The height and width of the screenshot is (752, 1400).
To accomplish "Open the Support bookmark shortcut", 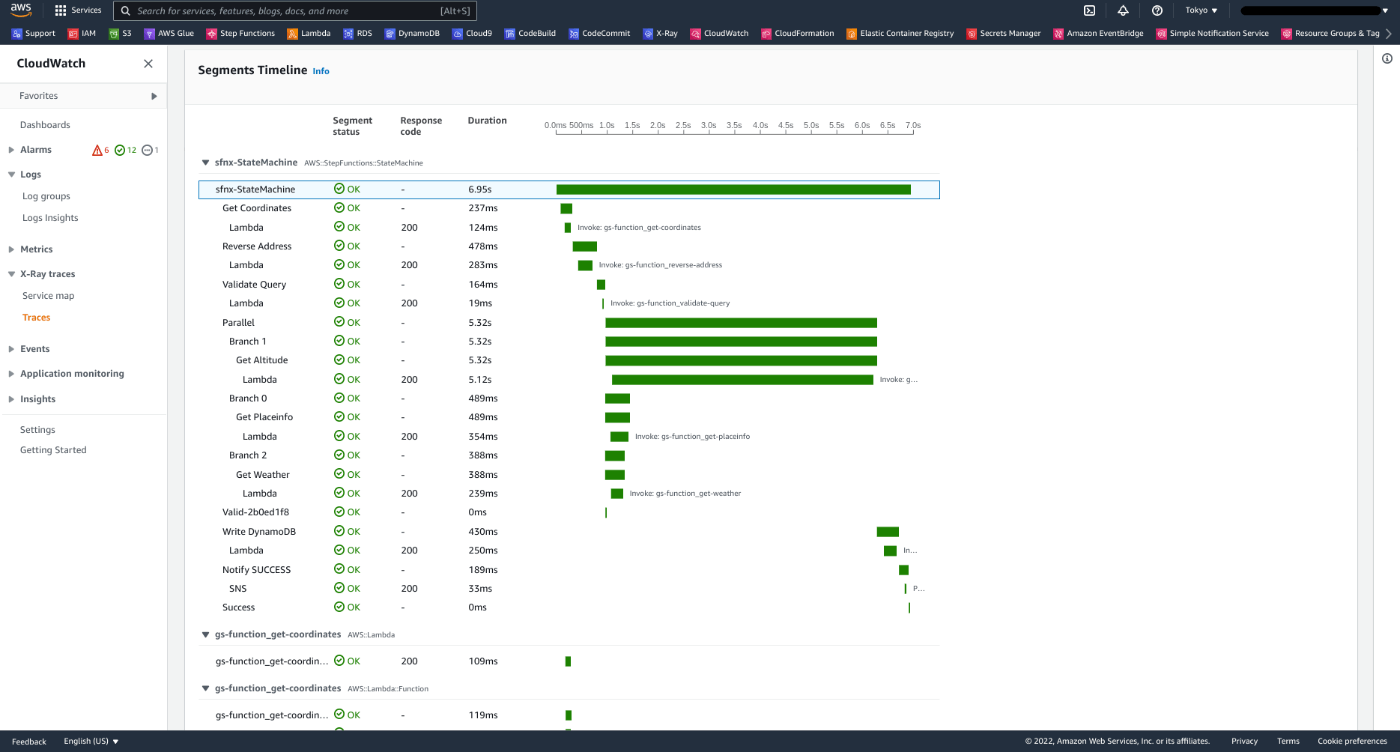I will (34, 33).
